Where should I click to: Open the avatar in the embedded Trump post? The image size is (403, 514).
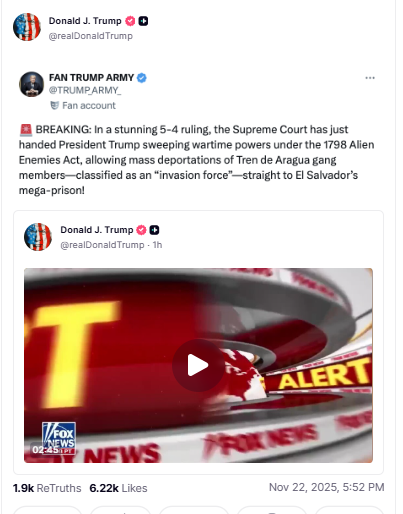point(38,237)
